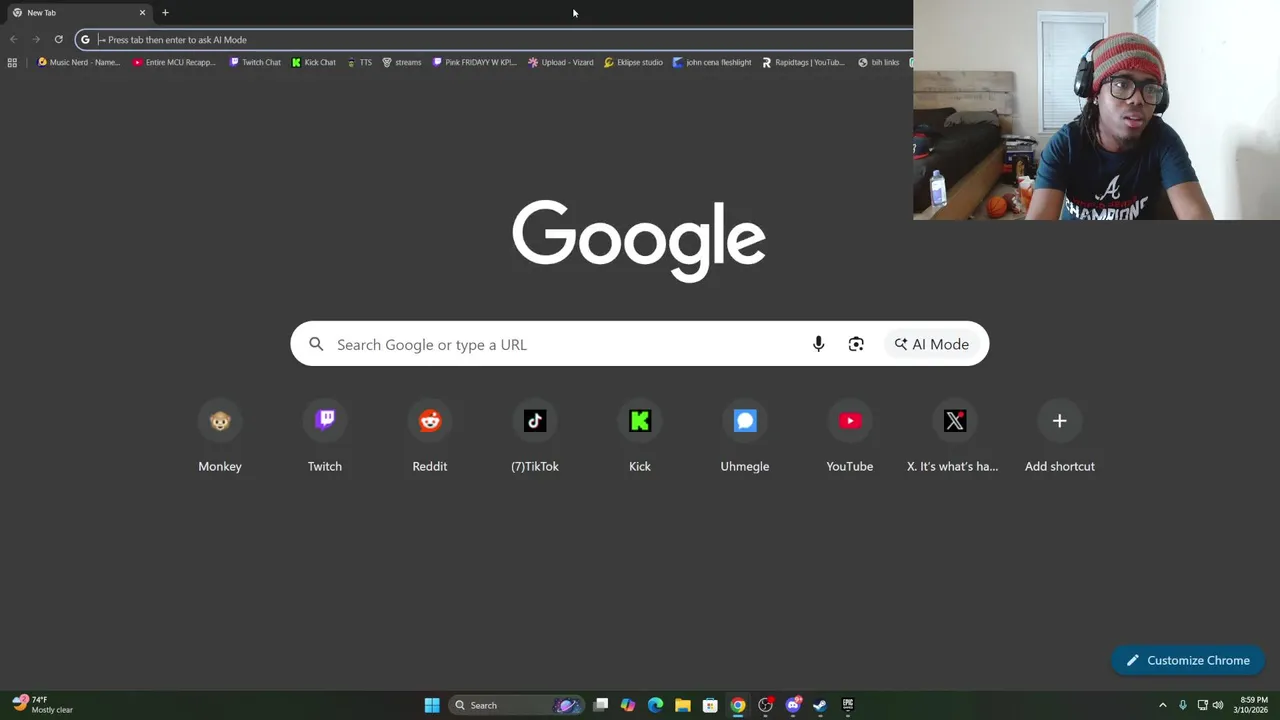Click the tray microphone icon
Image resolution: width=1280 pixels, height=720 pixels.
click(x=1183, y=705)
